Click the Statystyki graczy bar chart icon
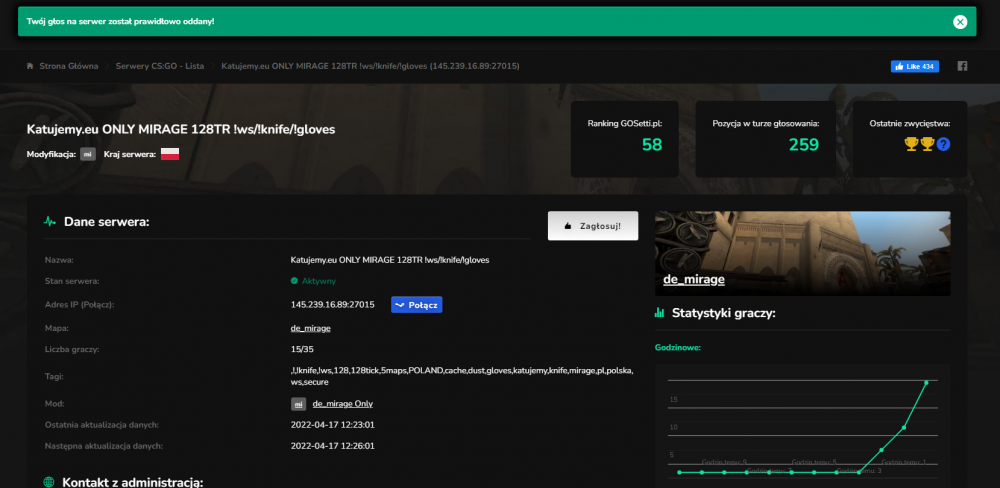1000x488 pixels. [659, 313]
